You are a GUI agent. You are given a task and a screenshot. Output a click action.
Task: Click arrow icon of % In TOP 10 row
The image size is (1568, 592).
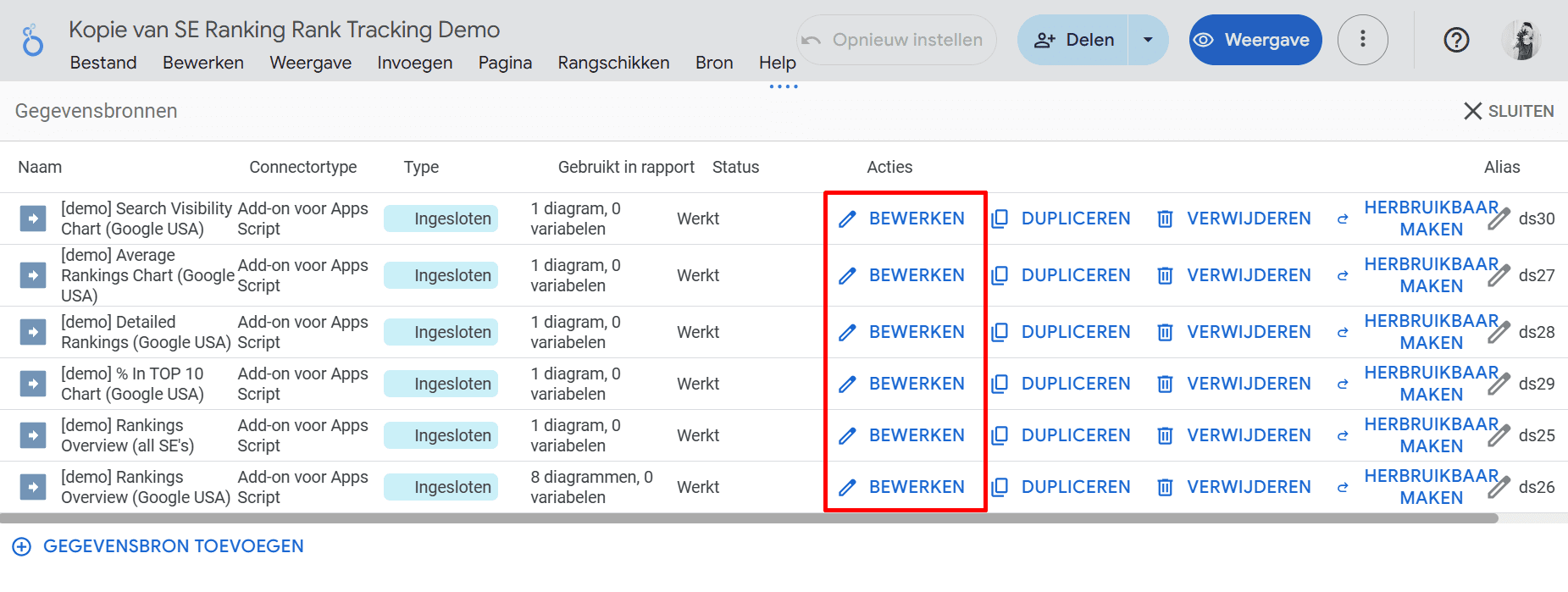coord(33,384)
